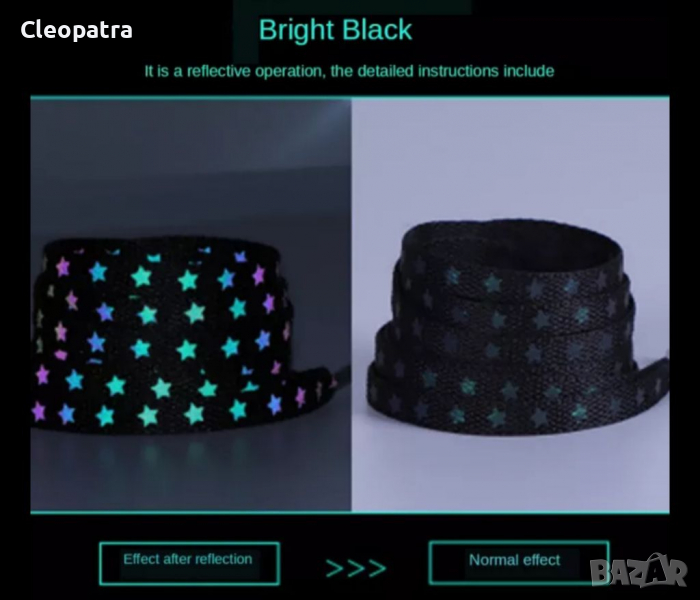Open the glowing reflective shoelace photo
Viewport: 700px width, 600px height.
tap(191, 305)
